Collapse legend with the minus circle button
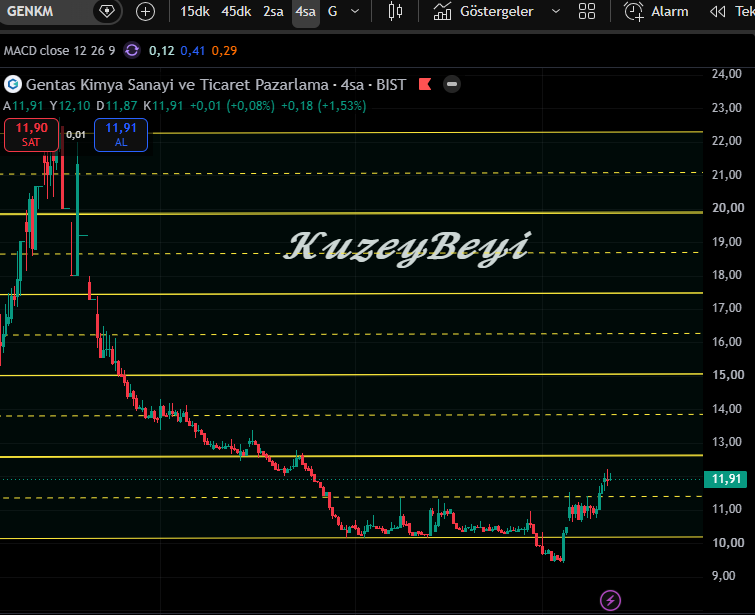 point(452,84)
